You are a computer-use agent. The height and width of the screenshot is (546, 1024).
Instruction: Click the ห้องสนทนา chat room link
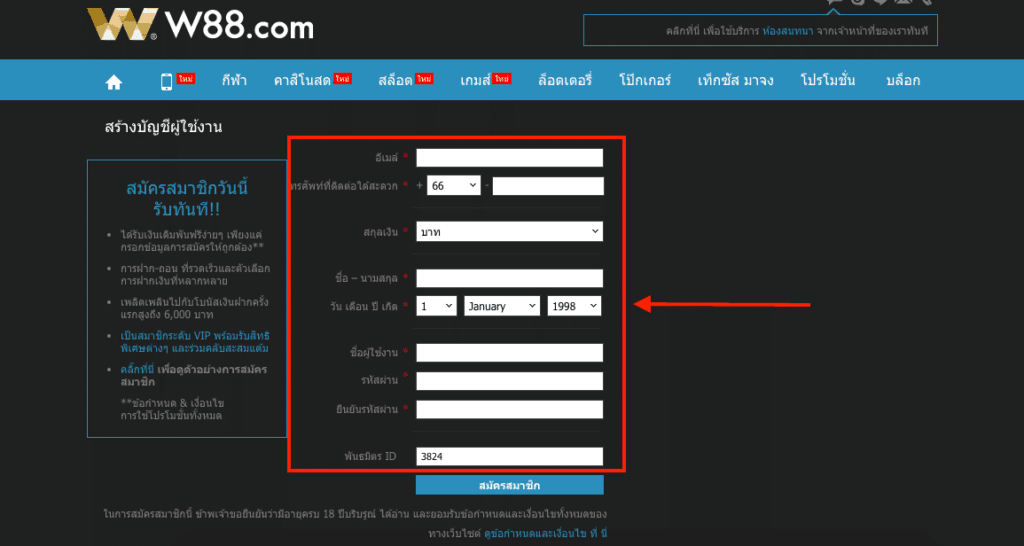coord(788,31)
